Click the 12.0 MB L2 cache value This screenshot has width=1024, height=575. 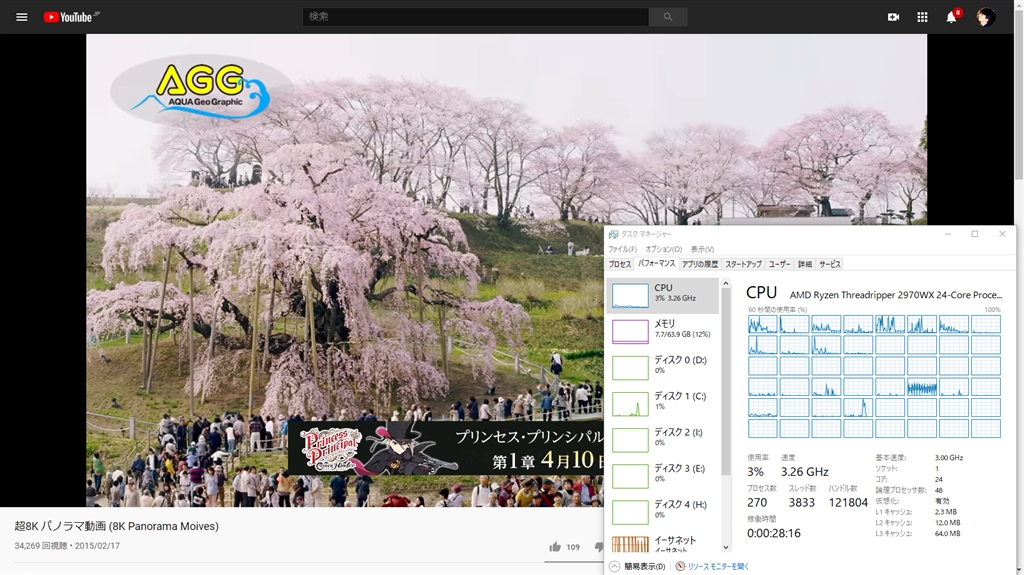pyautogui.click(x=948, y=523)
